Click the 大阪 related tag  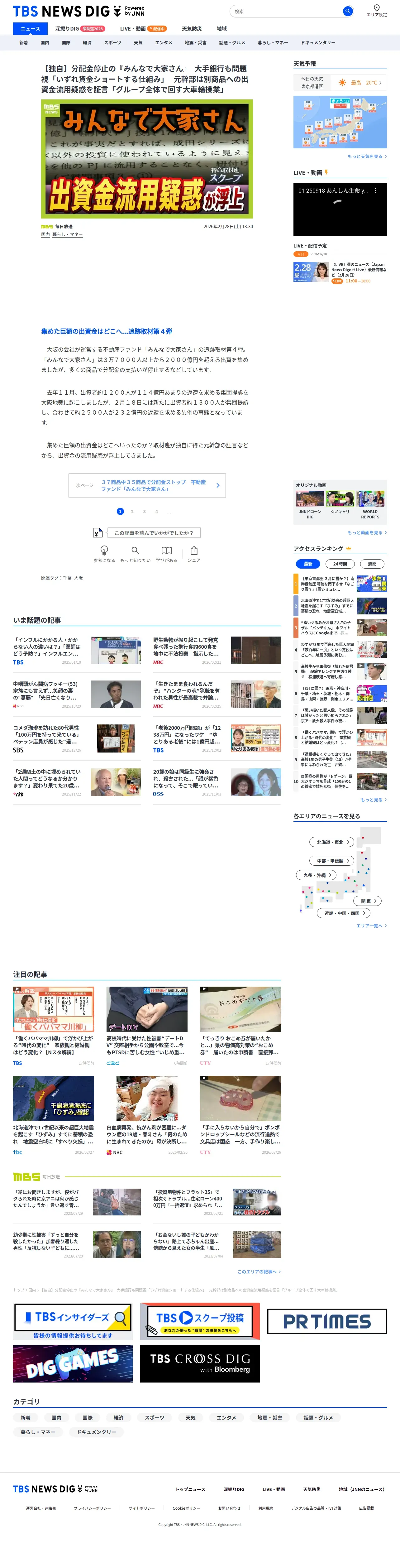pos(79,578)
